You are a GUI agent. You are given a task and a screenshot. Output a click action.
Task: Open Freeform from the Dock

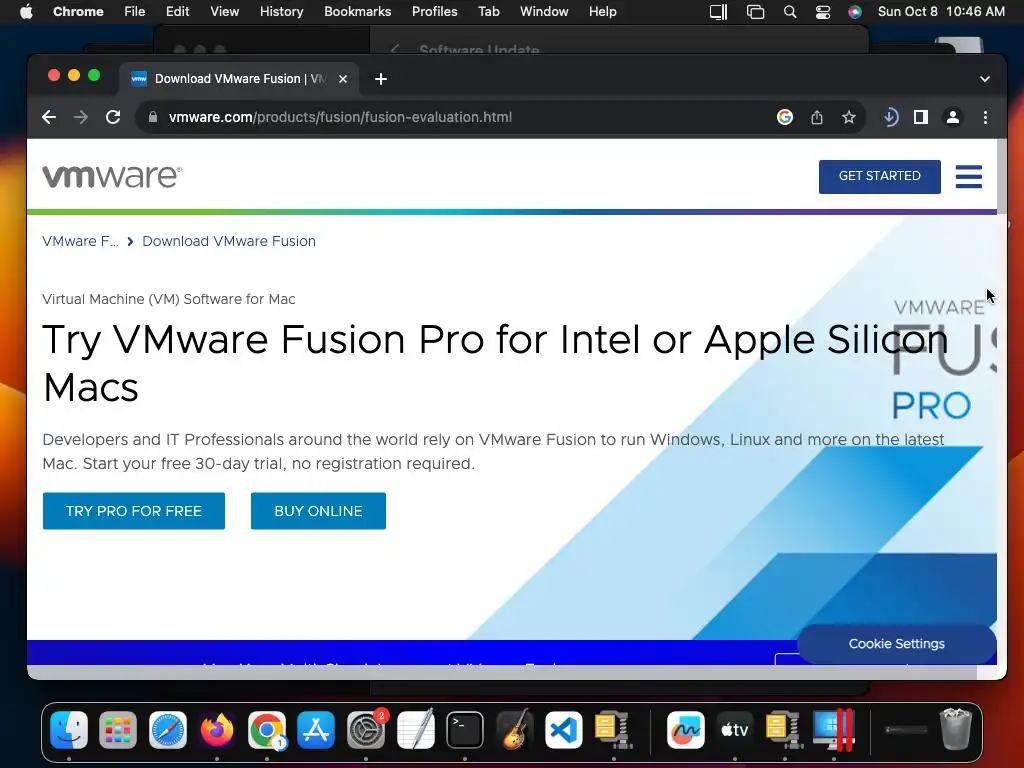point(686,729)
